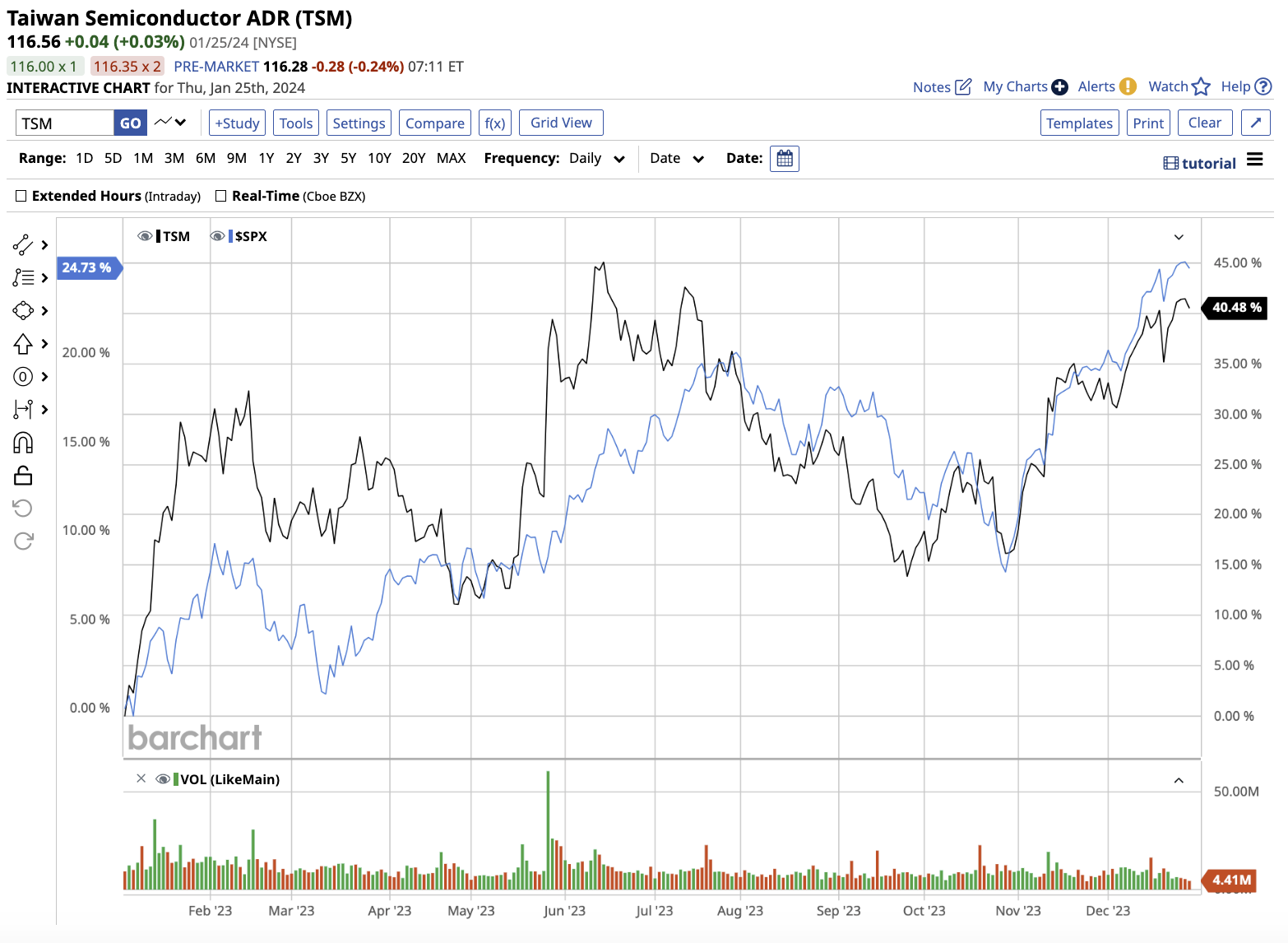
Task: Select the 1D range
Action: [x=85, y=158]
